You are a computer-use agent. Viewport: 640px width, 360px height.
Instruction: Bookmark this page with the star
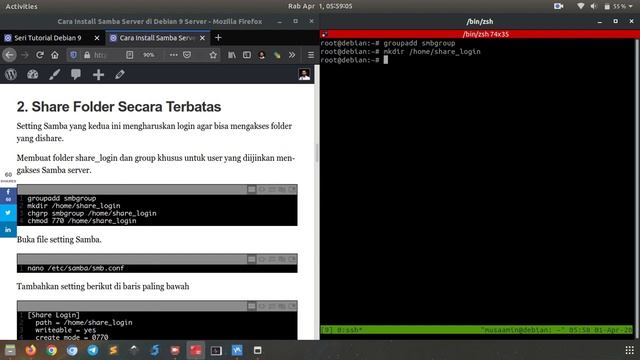coord(213,55)
